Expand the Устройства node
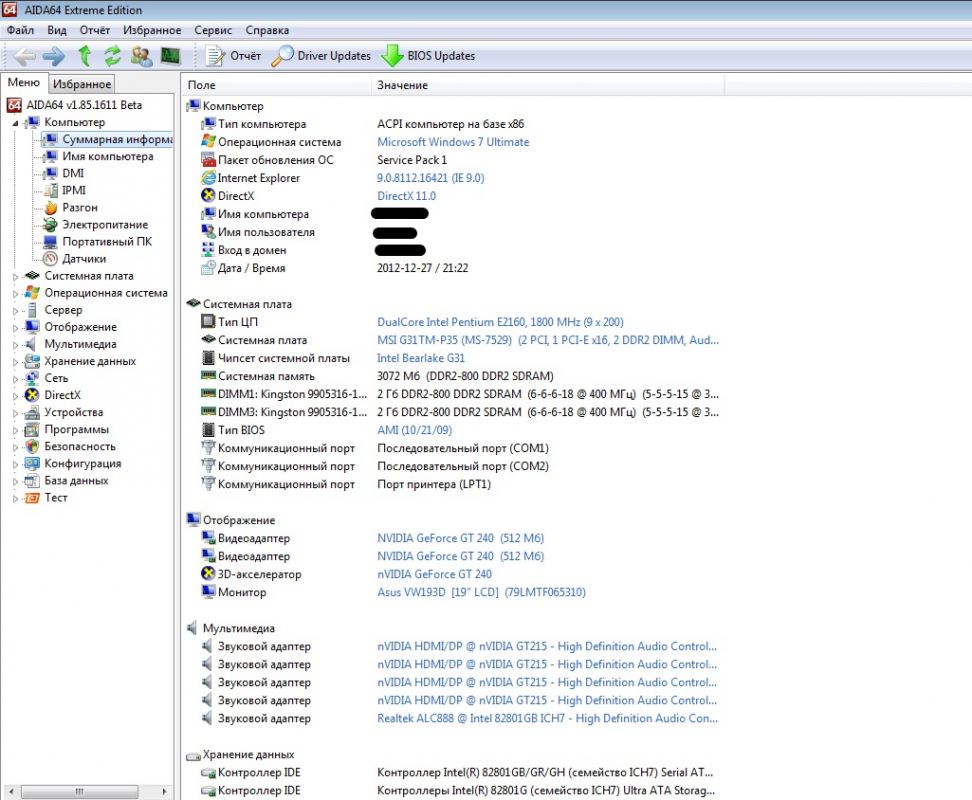Image resolution: width=972 pixels, height=800 pixels. (x=15, y=413)
